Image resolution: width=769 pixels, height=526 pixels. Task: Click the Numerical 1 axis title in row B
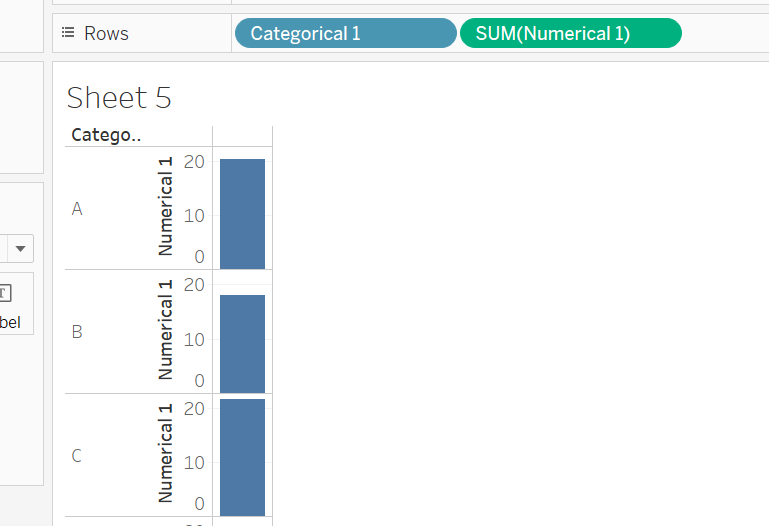coord(166,330)
